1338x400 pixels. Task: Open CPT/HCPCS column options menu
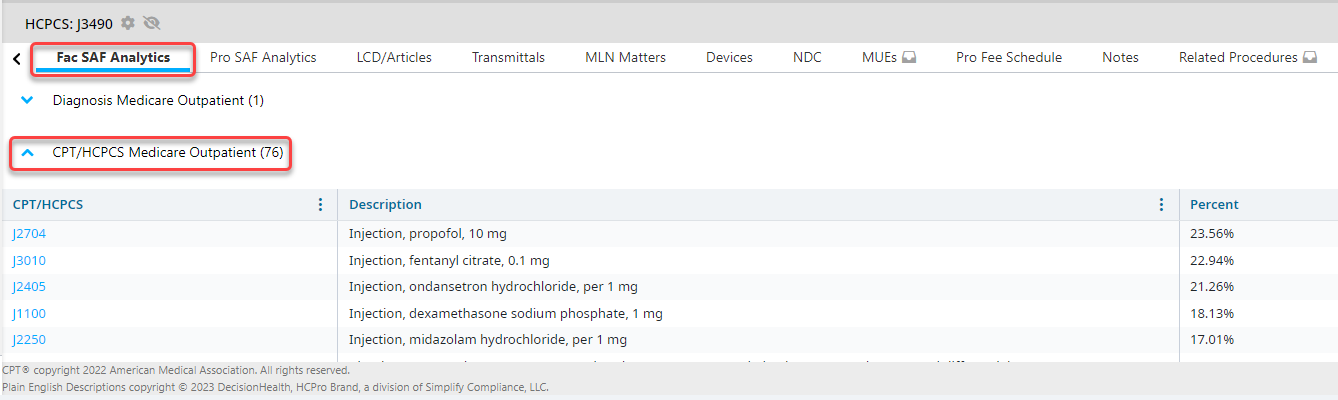(x=320, y=205)
